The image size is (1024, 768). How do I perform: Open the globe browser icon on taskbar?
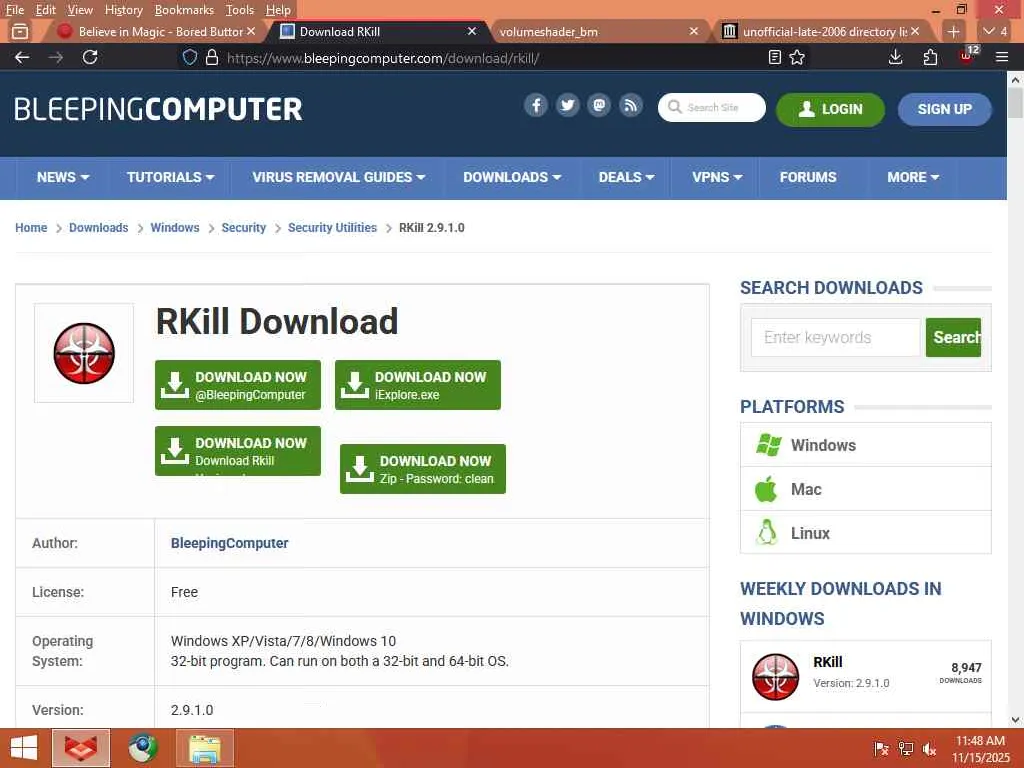(143, 748)
